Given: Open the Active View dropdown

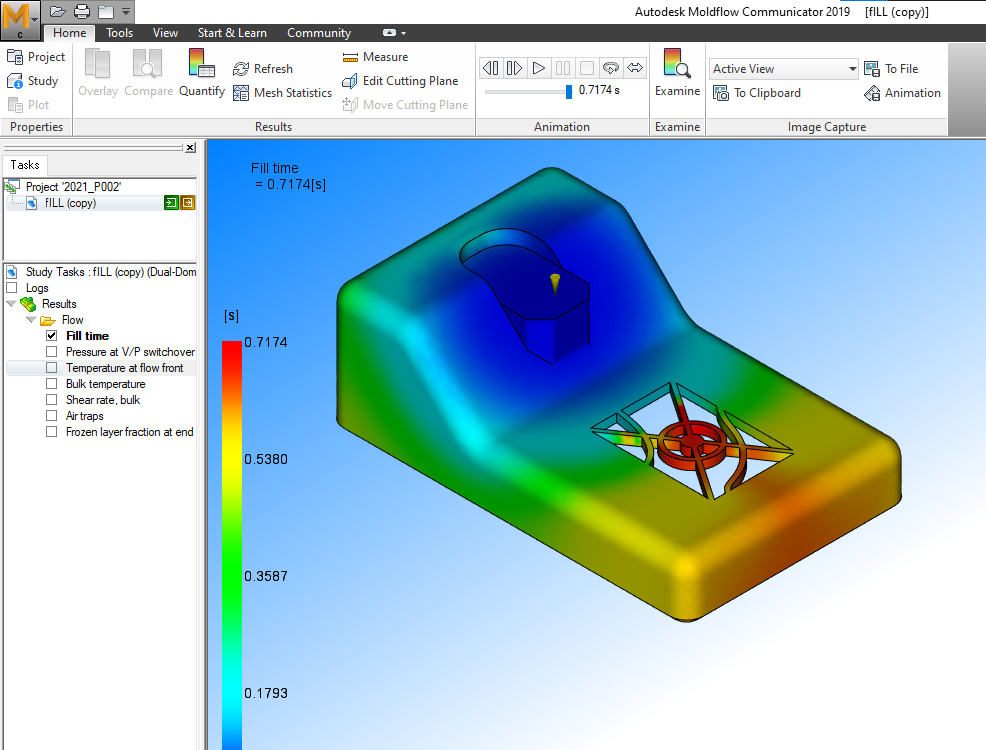Looking at the screenshot, I should [849, 68].
